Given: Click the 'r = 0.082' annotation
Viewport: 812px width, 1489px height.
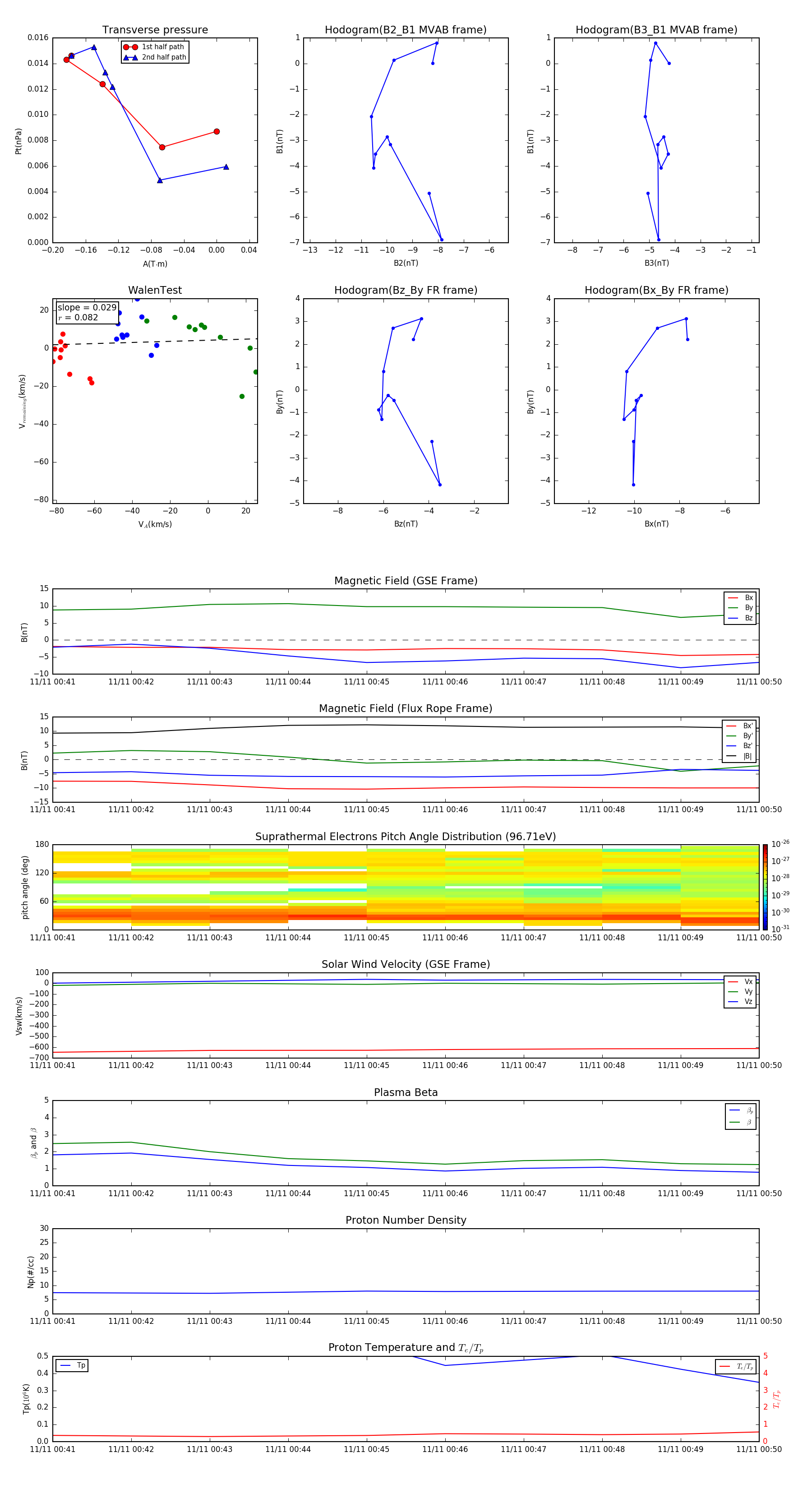Looking at the screenshot, I should coord(78,317).
